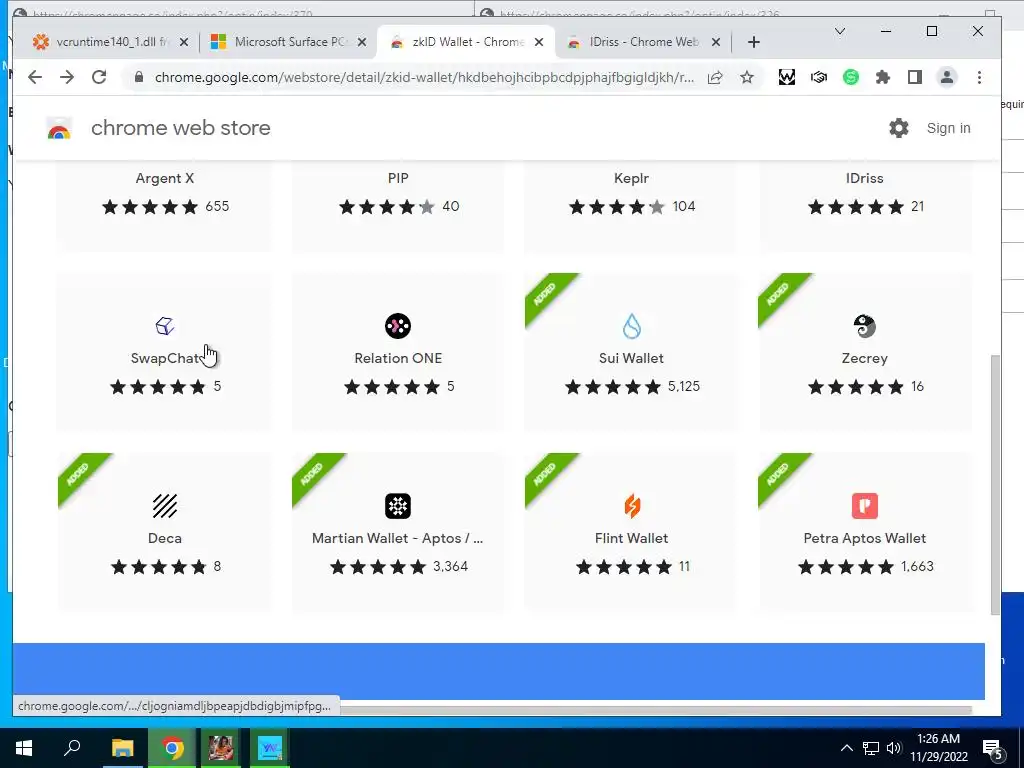Reload the current page
The height and width of the screenshot is (768, 1024).
coord(99,77)
